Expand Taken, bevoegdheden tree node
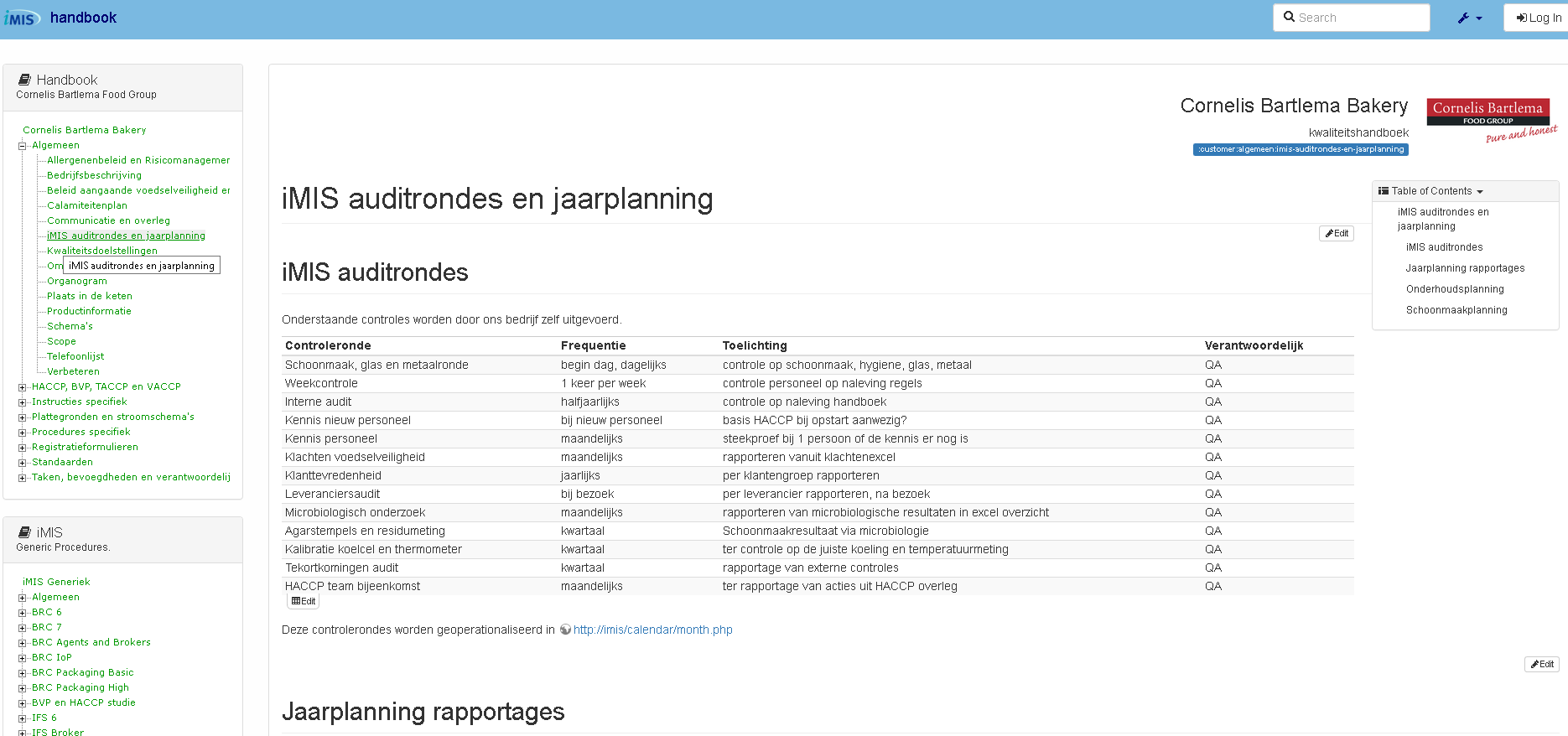The width and height of the screenshot is (1568, 736). point(23,478)
